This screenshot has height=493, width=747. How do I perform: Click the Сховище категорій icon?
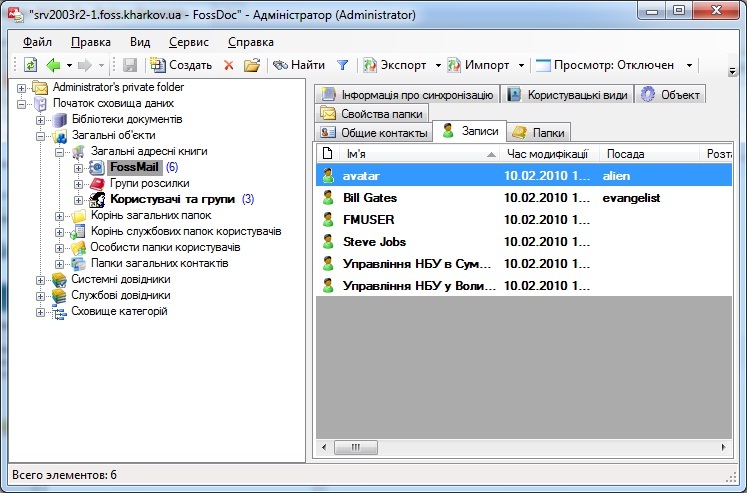[59, 312]
